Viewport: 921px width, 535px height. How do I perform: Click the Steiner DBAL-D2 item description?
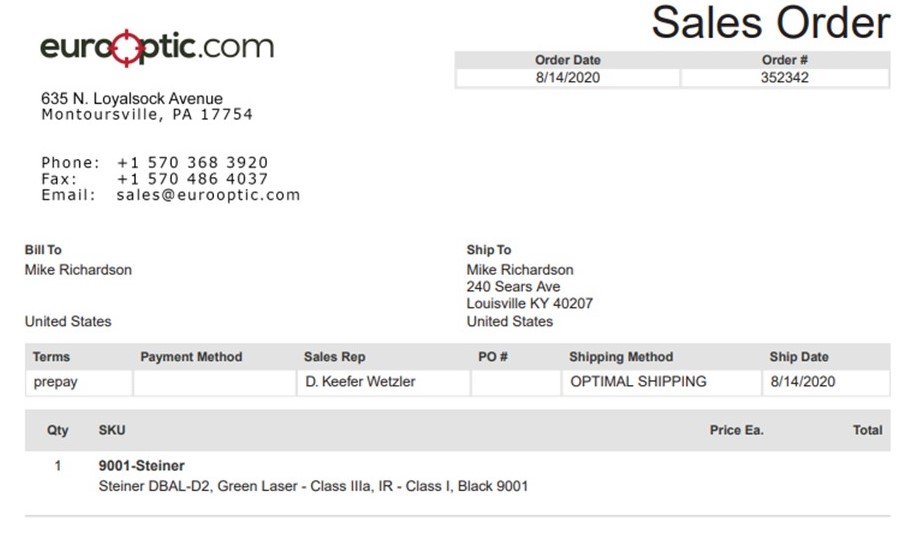(x=313, y=486)
